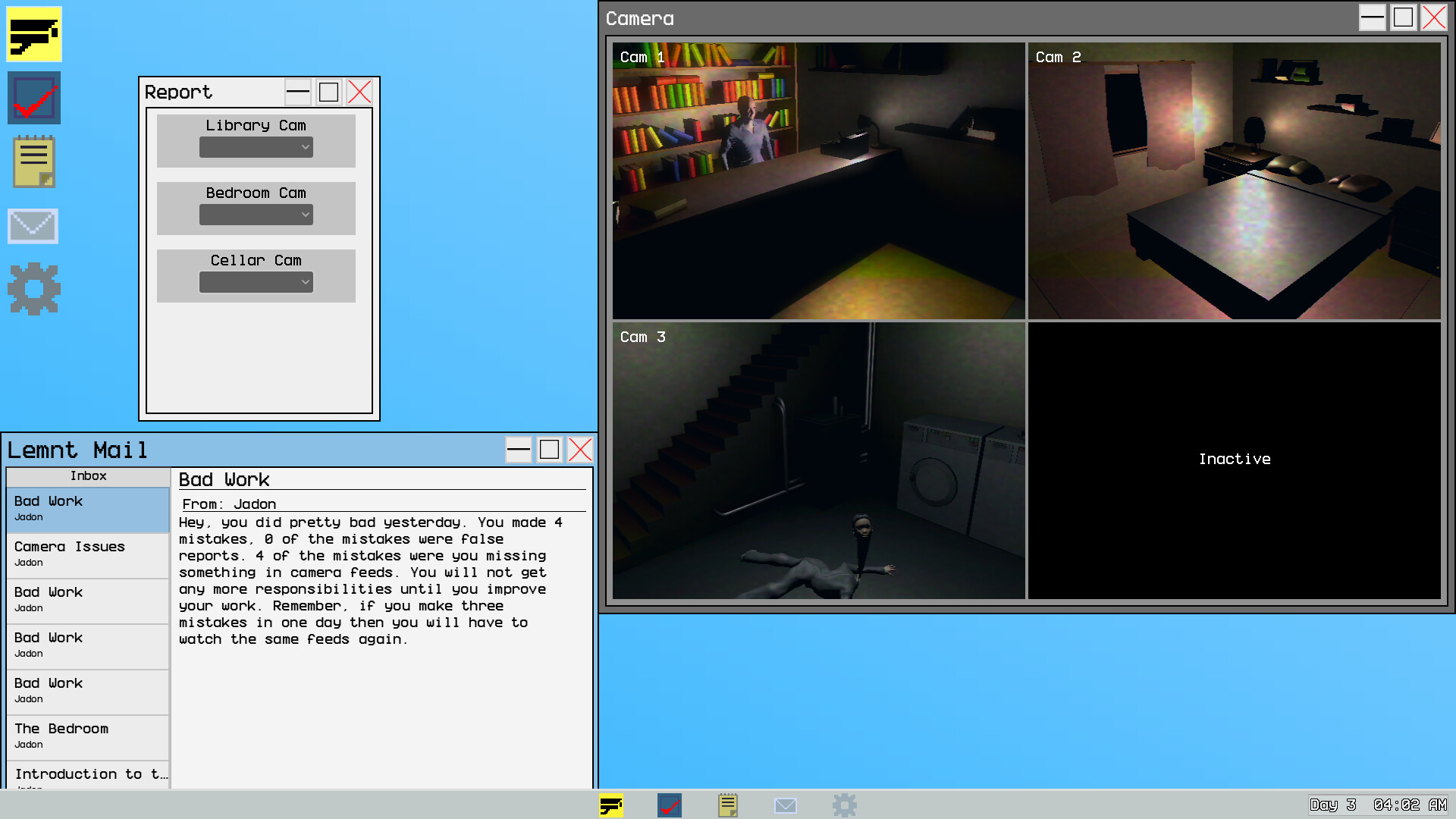The width and height of the screenshot is (1456, 819).
Task: Click the mail icon in taskbar
Action: (x=786, y=805)
